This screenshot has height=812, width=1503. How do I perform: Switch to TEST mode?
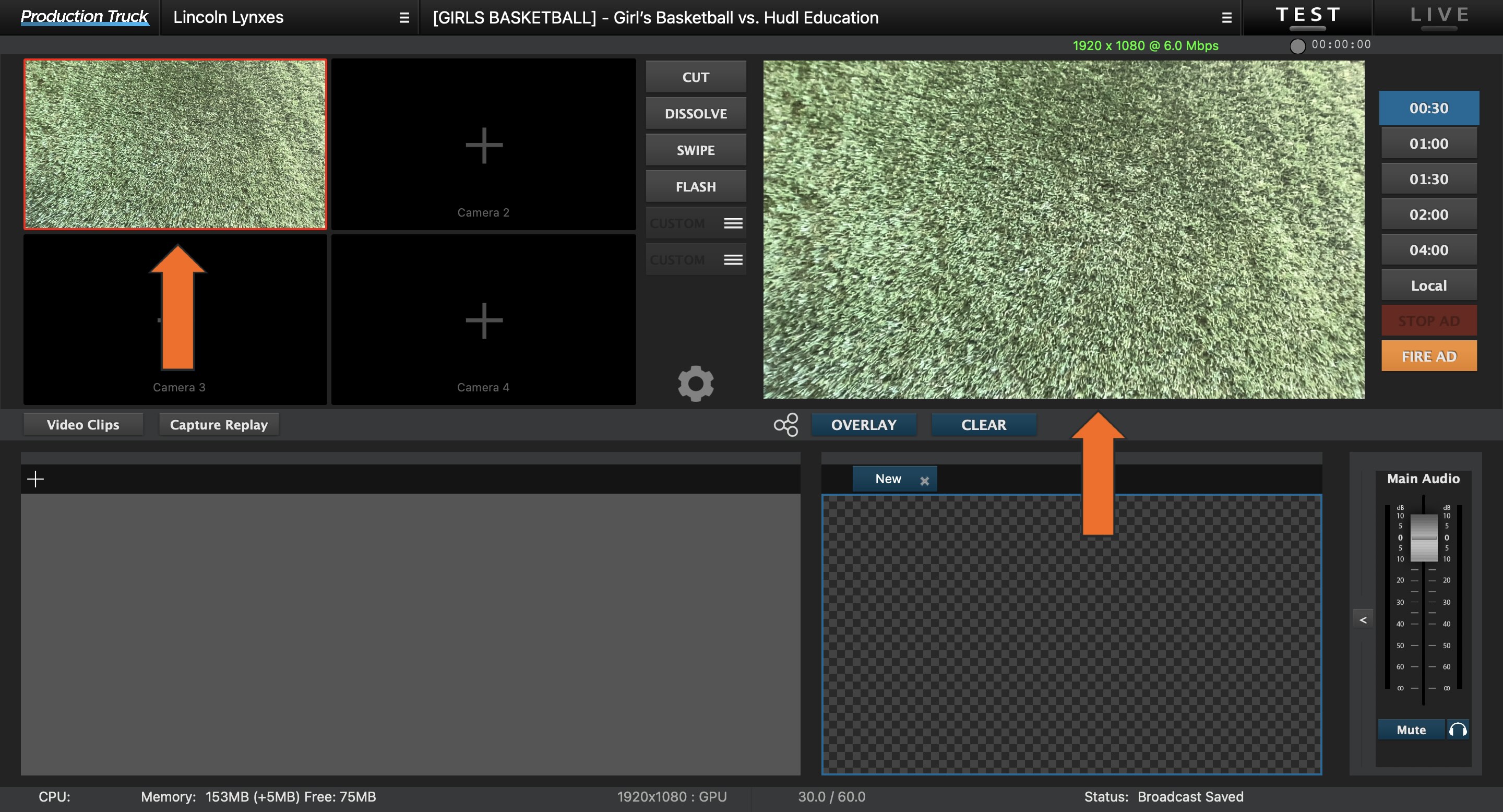(1307, 17)
